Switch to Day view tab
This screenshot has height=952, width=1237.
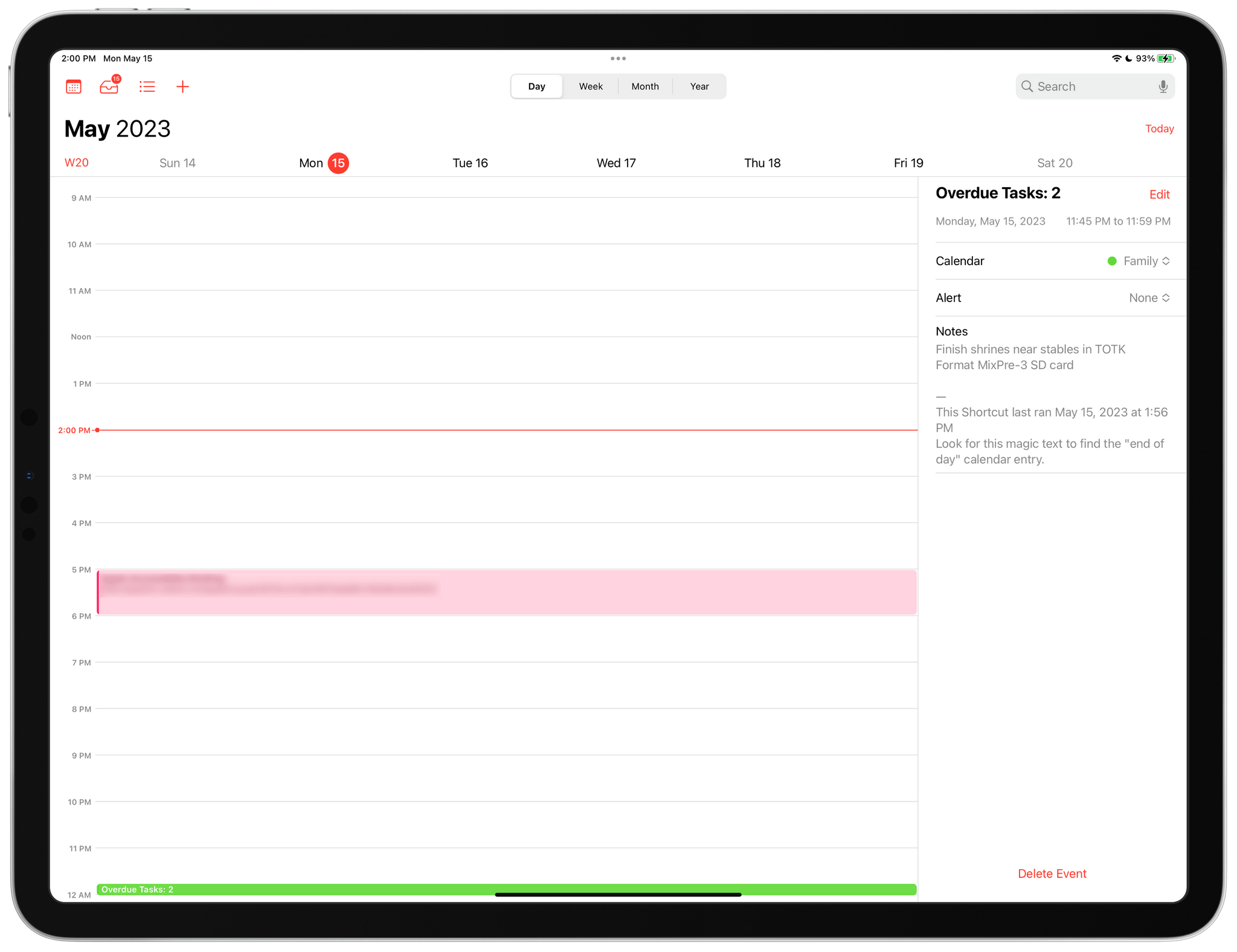pos(537,86)
